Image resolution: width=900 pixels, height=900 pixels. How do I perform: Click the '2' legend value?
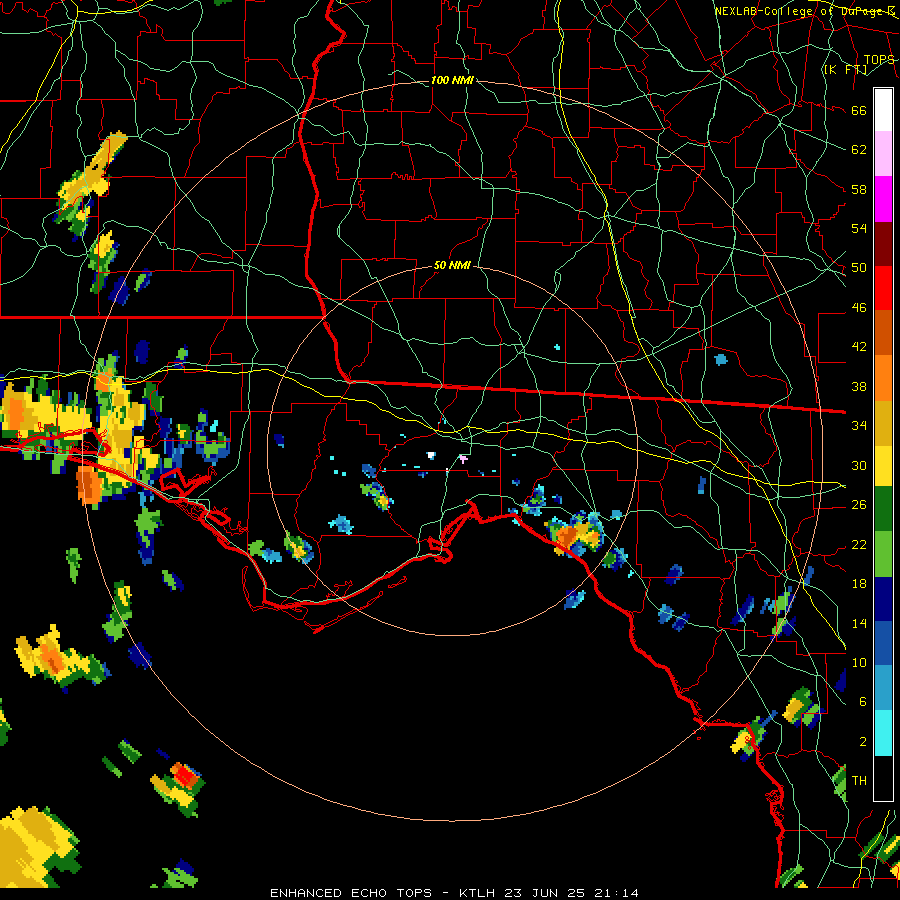click(x=863, y=742)
